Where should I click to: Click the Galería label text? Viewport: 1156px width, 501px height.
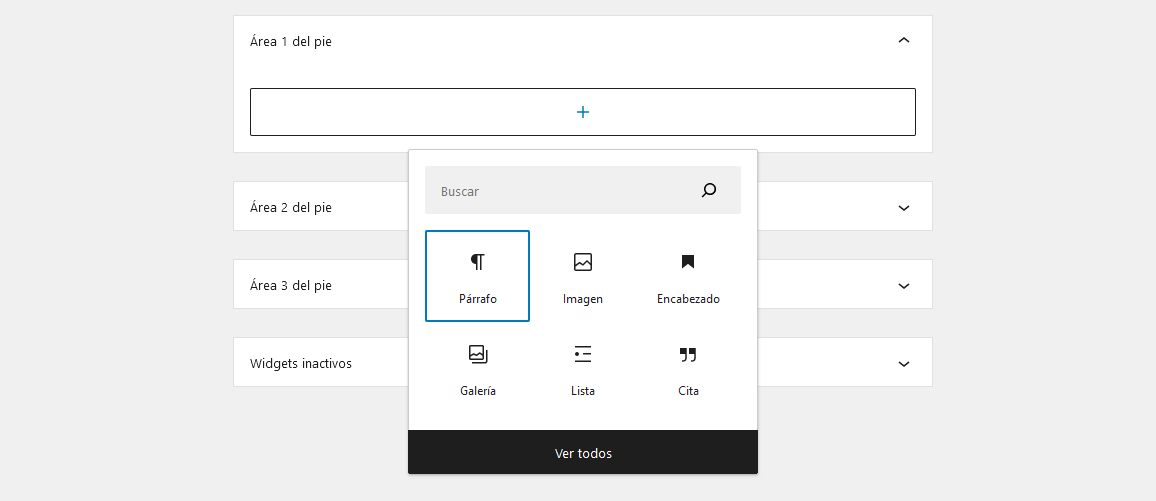(x=478, y=391)
